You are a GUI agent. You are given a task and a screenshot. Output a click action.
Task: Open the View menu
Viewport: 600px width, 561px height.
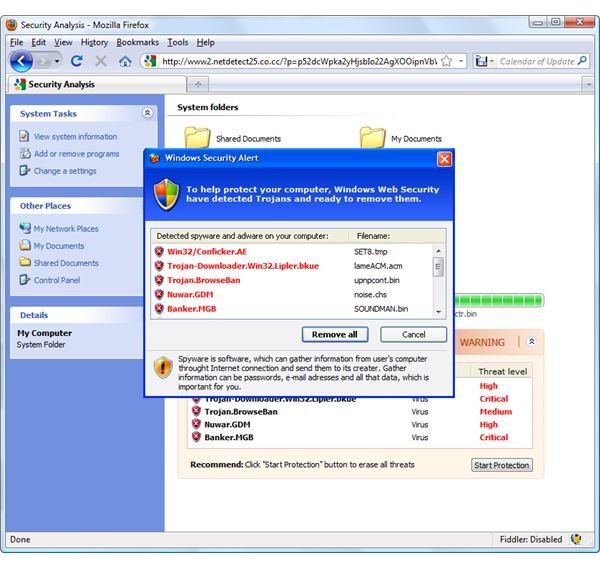pos(63,42)
